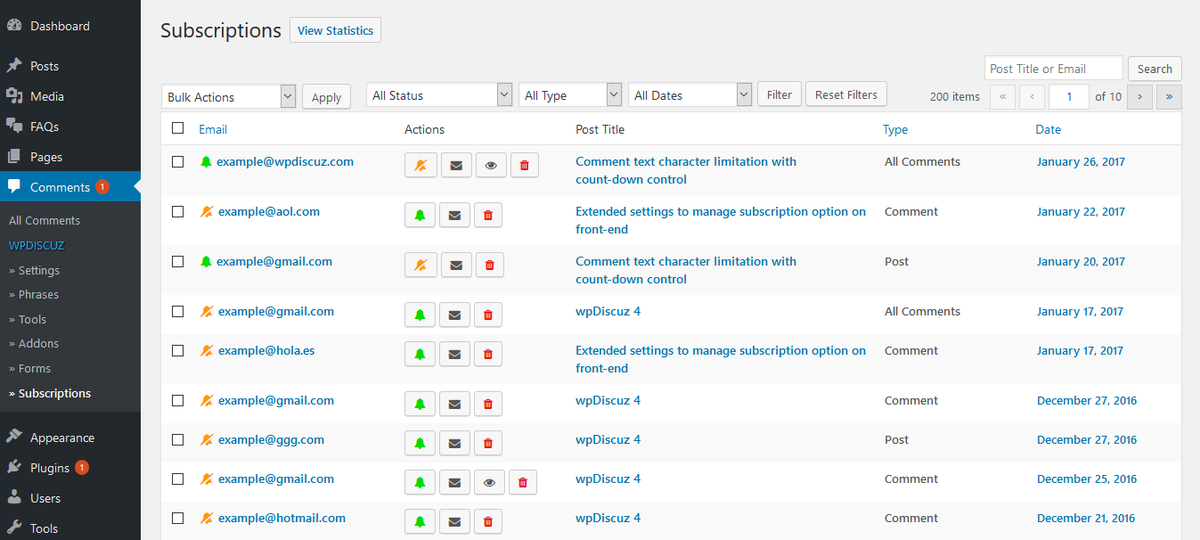
Task: Click the View Statistics button
Action: (x=335, y=30)
